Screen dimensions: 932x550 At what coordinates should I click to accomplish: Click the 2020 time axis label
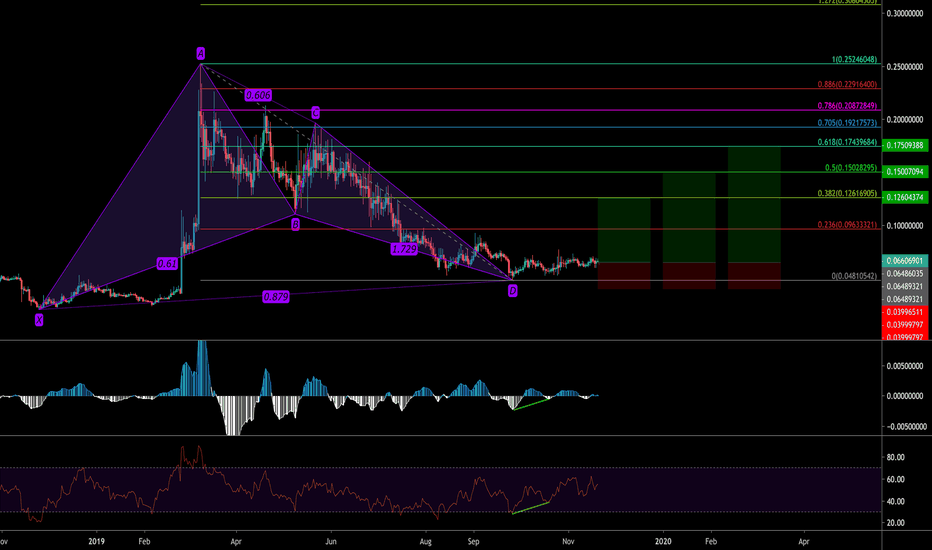click(x=663, y=542)
